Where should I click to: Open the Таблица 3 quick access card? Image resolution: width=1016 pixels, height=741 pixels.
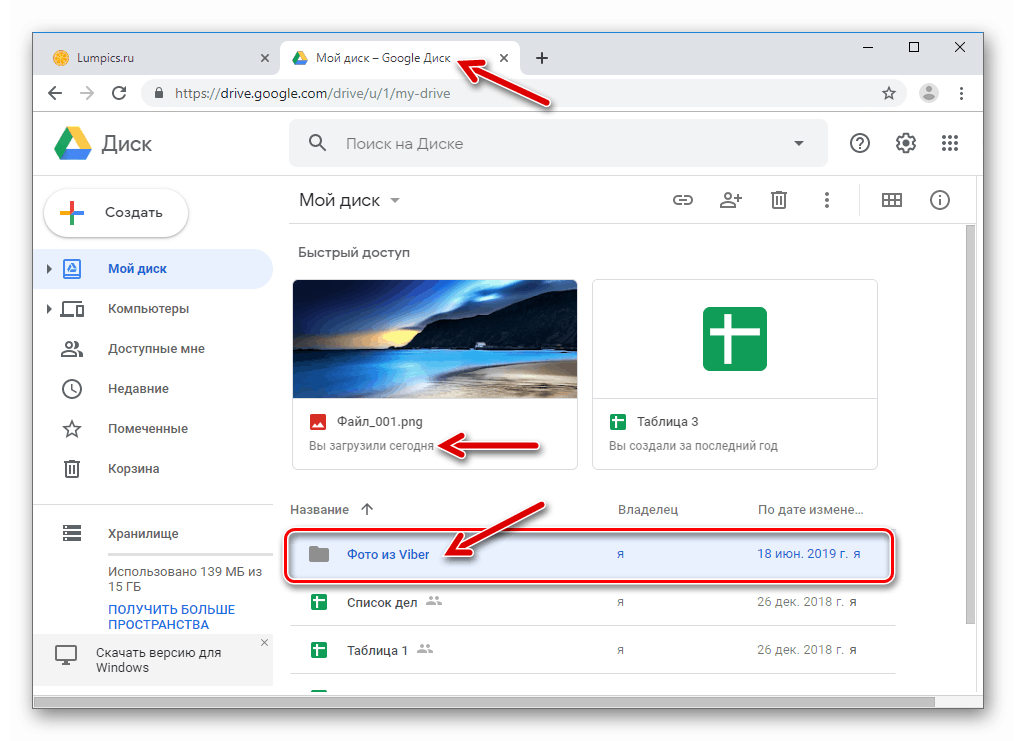[x=735, y=374]
